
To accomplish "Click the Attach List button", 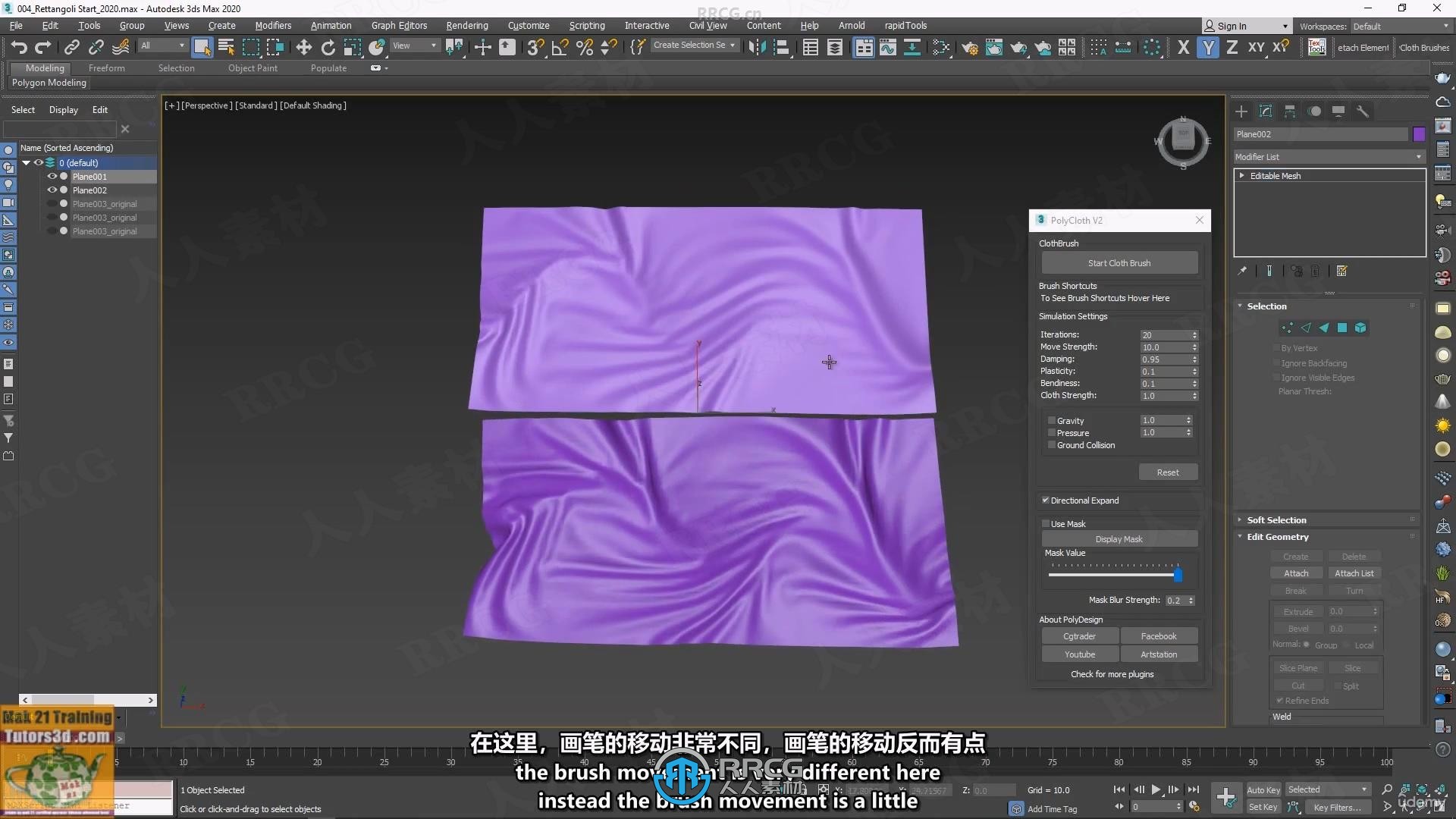I will pyautogui.click(x=1354, y=573).
